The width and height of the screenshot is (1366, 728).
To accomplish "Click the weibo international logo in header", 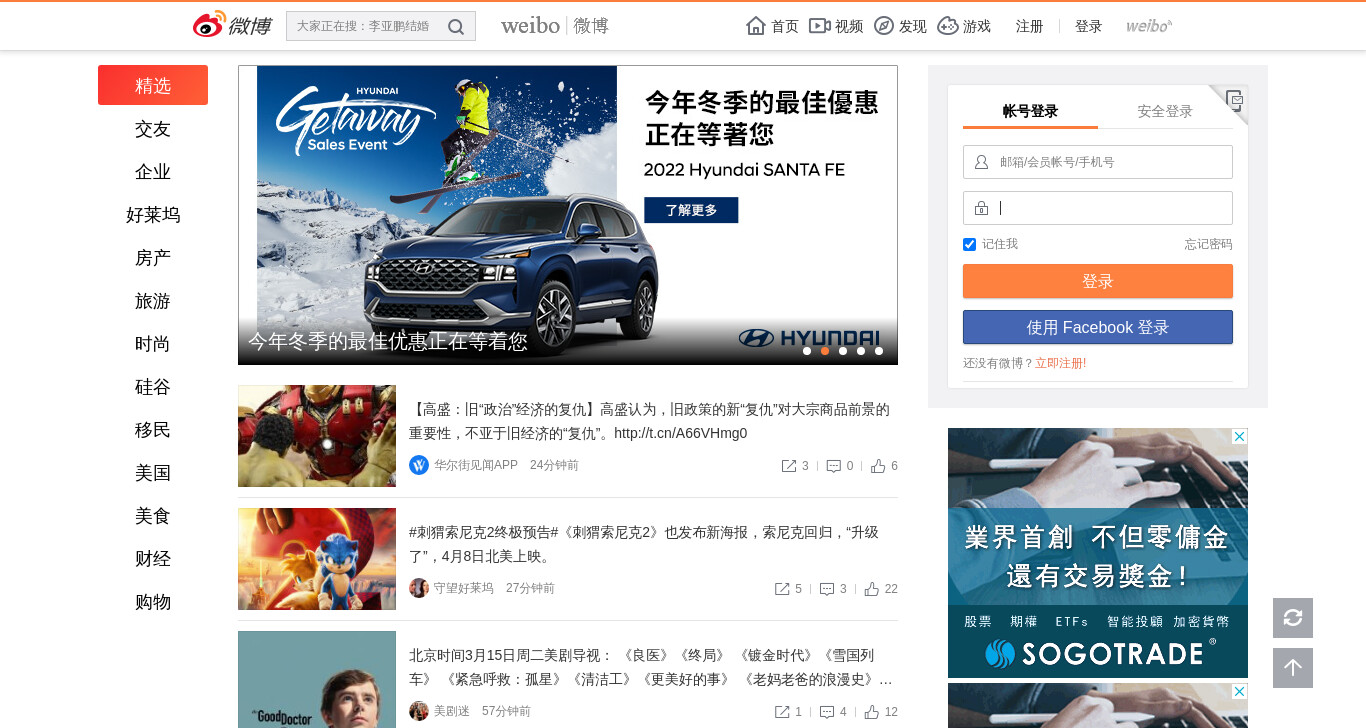I will 1149,26.
